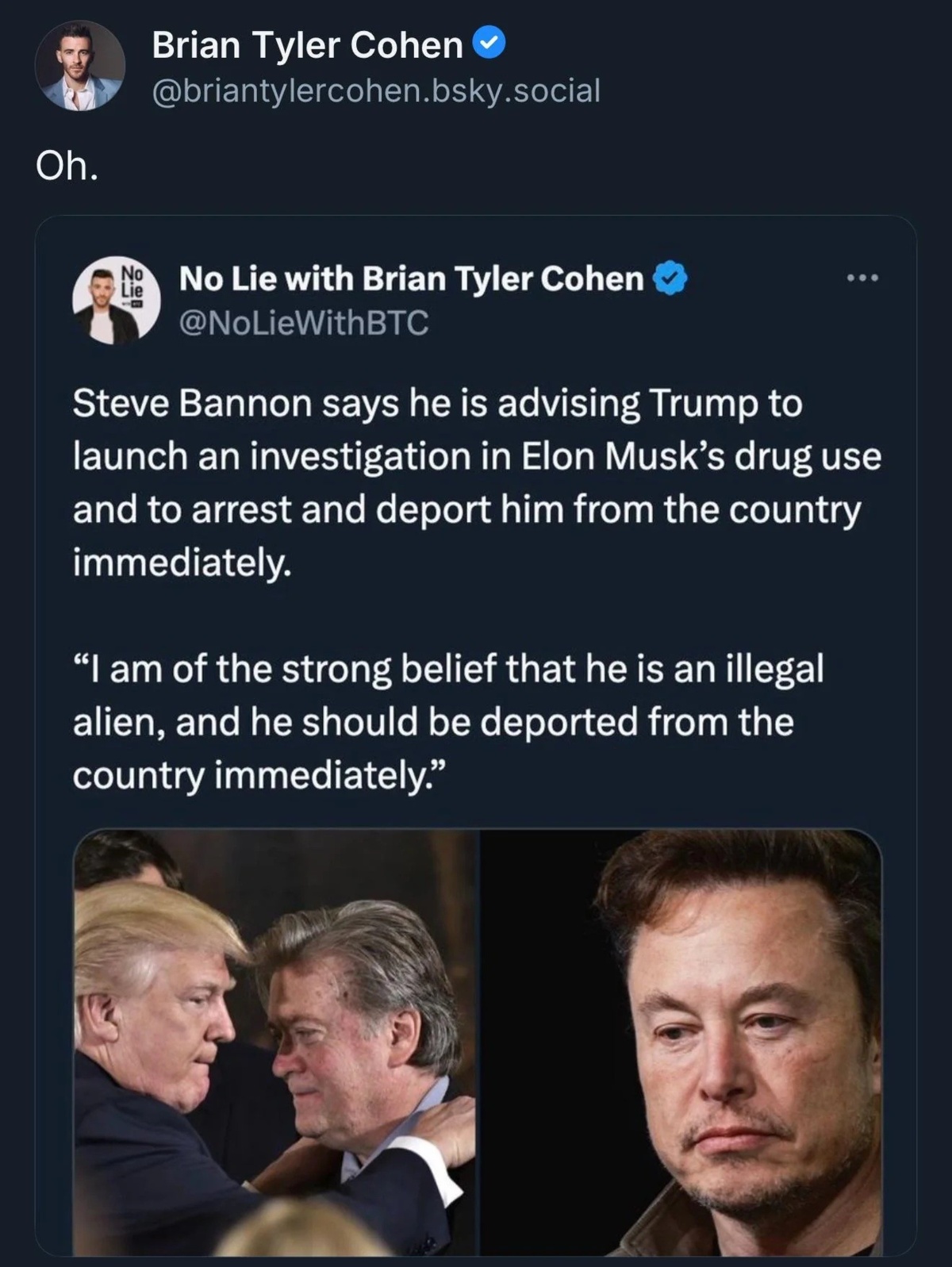Click verified badge on No Lie account
Screen dimensions: 952x1267
tap(670, 278)
